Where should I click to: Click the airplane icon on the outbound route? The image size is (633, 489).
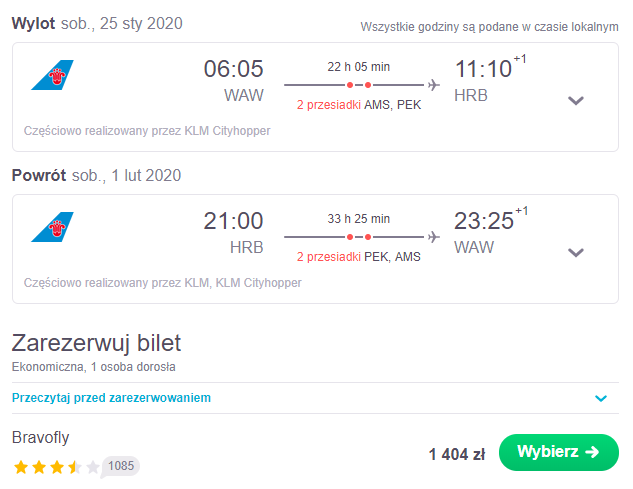(x=434, y=85)
